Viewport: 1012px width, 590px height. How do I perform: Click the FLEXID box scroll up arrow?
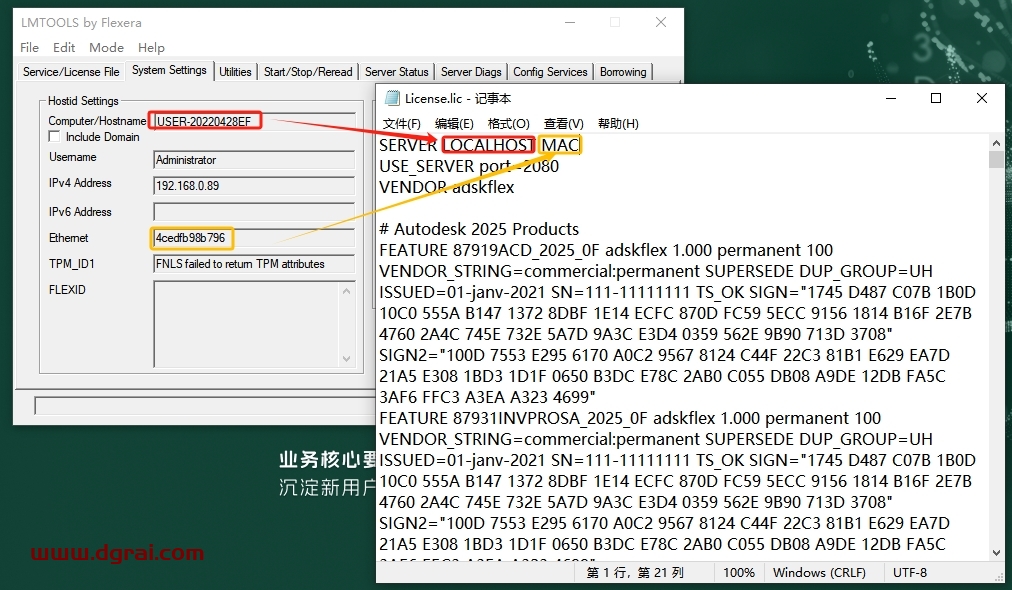point(347,291)
